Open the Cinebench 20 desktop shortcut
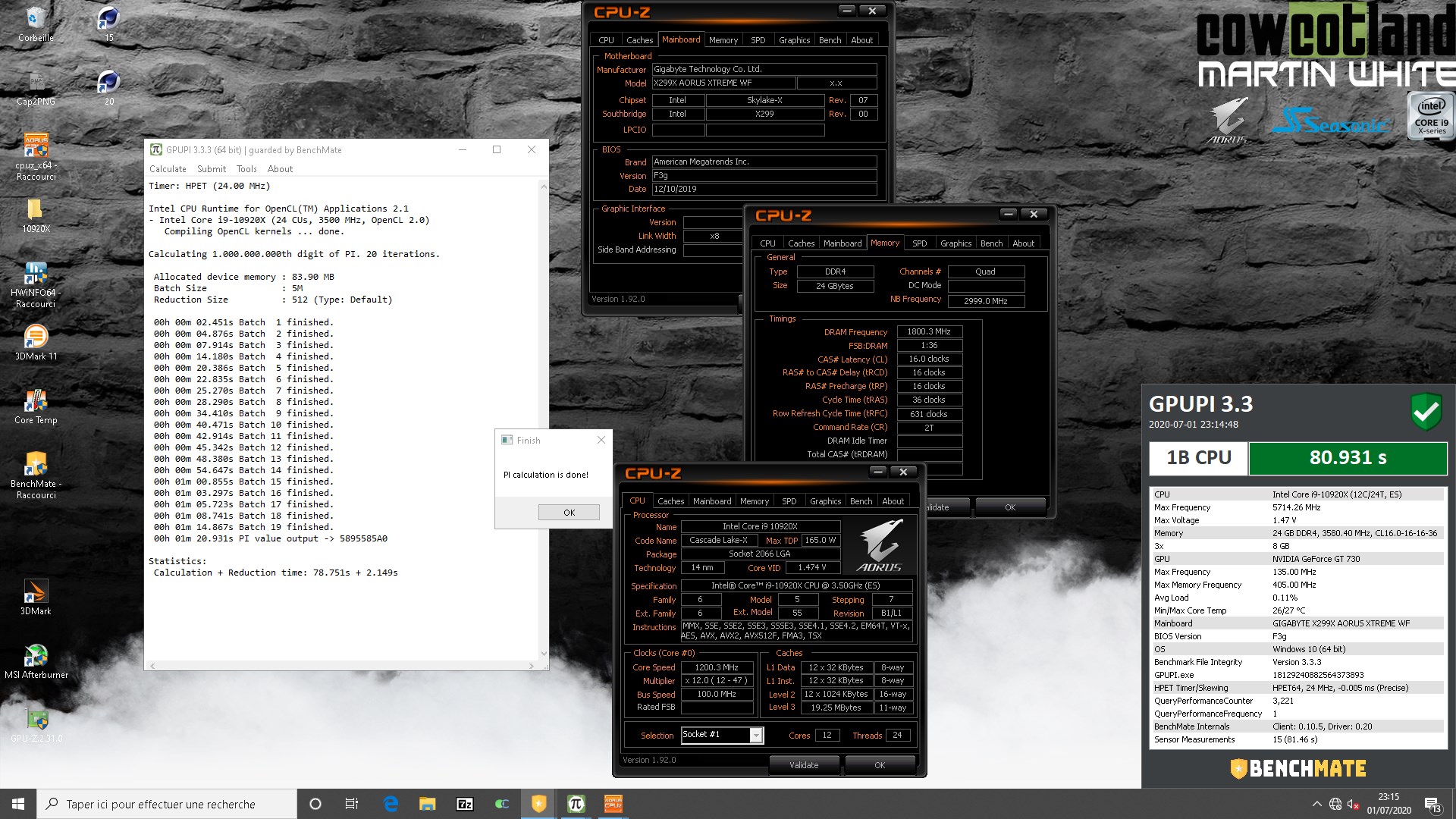This screenshot has width=1456, height=819. pos(109,88)
